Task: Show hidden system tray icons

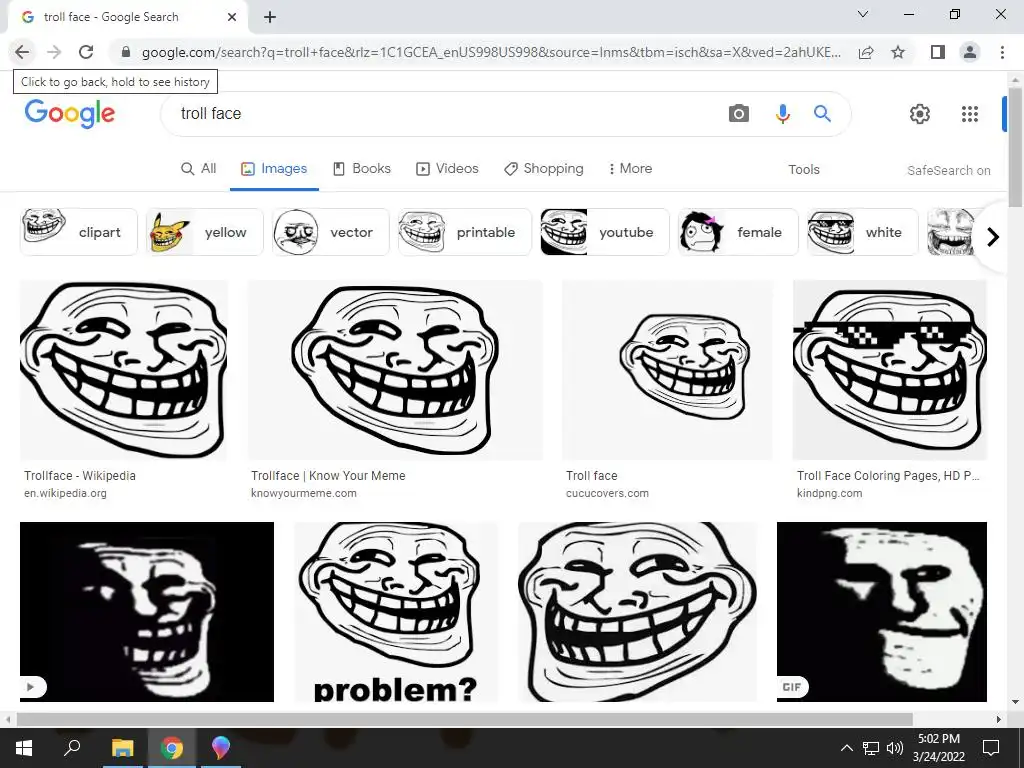Action: pyautogui.click(x=846, y=748)
